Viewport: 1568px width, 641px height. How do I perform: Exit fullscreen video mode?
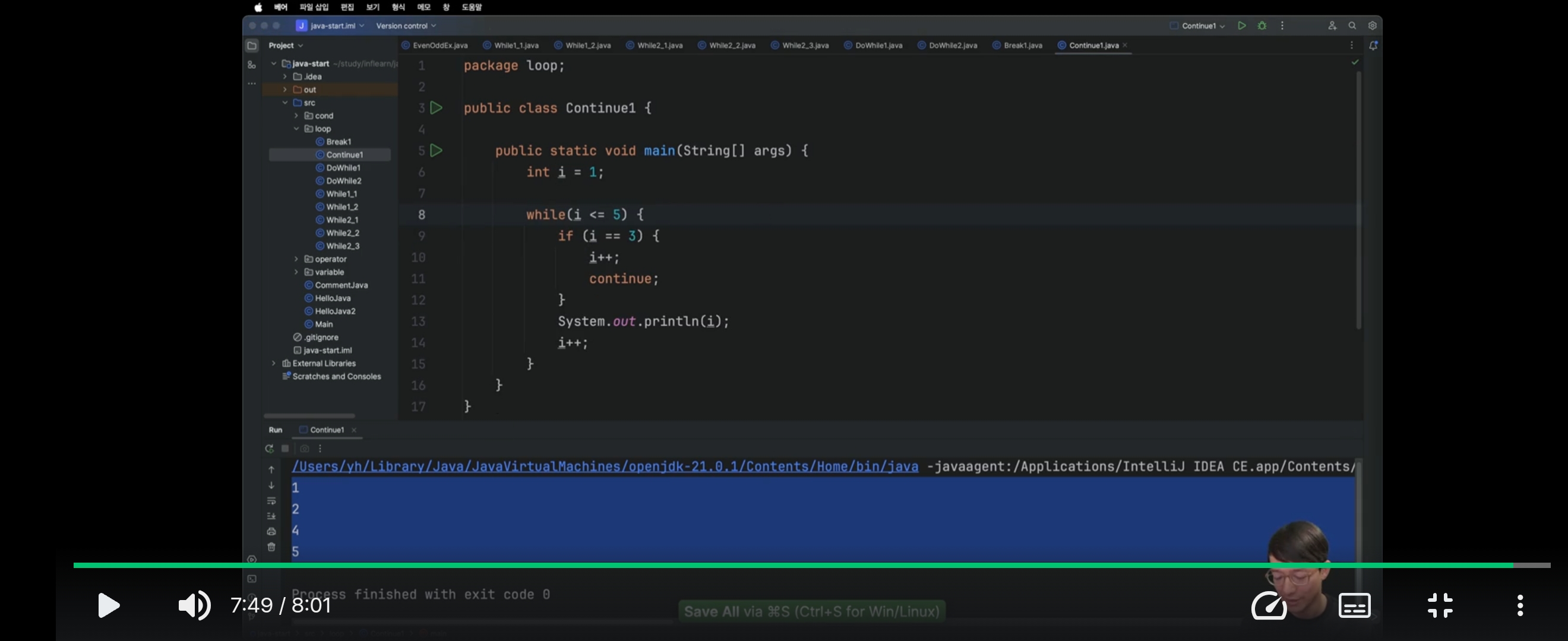tap(1440, 605)
